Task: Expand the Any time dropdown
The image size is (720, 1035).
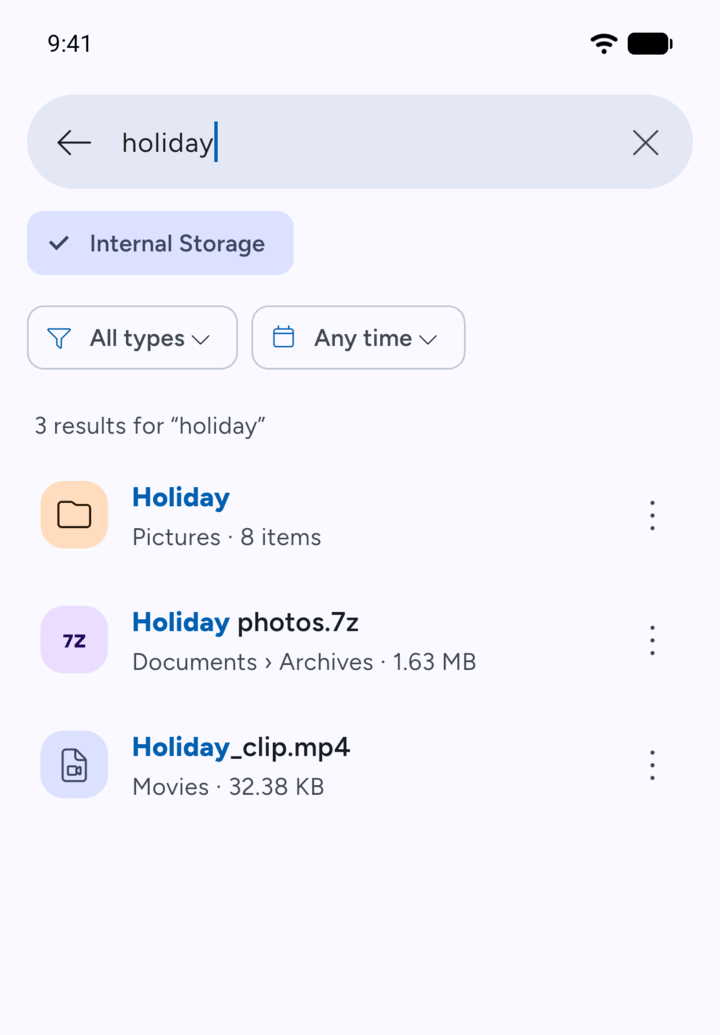Action: (x=358, y=337)
